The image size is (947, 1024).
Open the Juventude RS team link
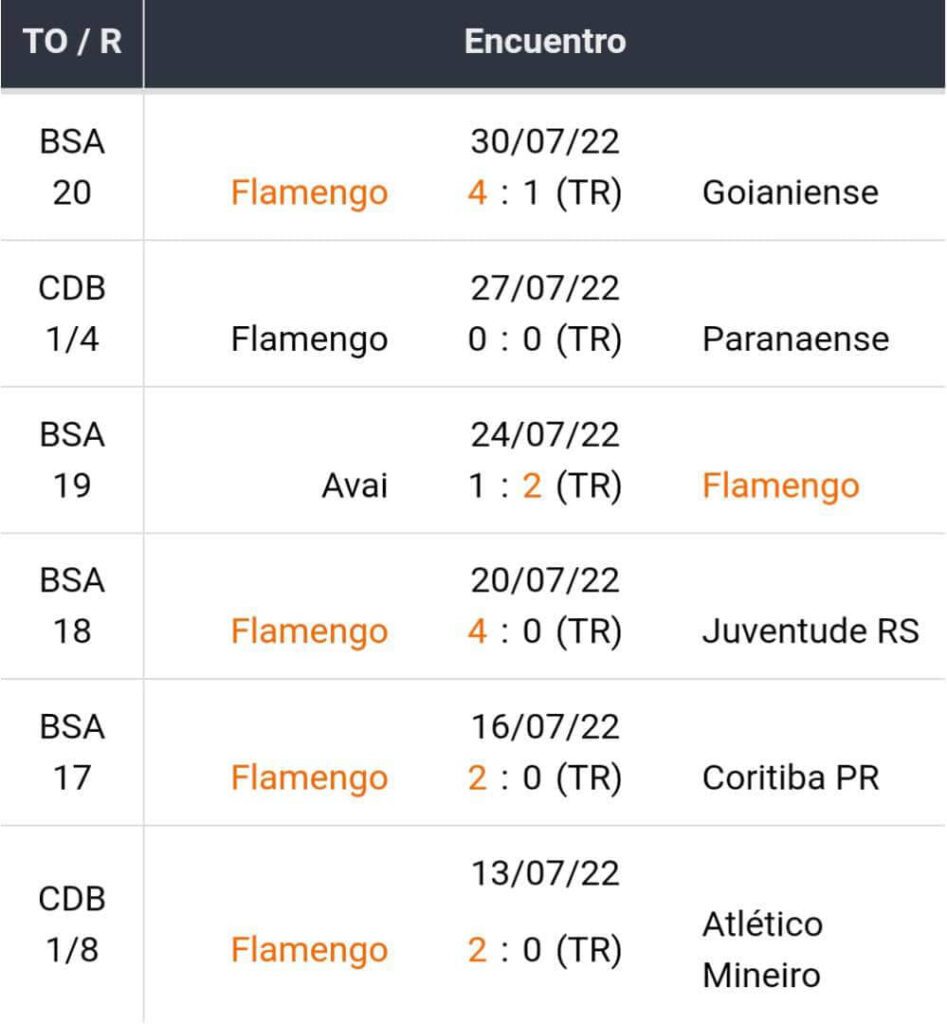point(810,632)
